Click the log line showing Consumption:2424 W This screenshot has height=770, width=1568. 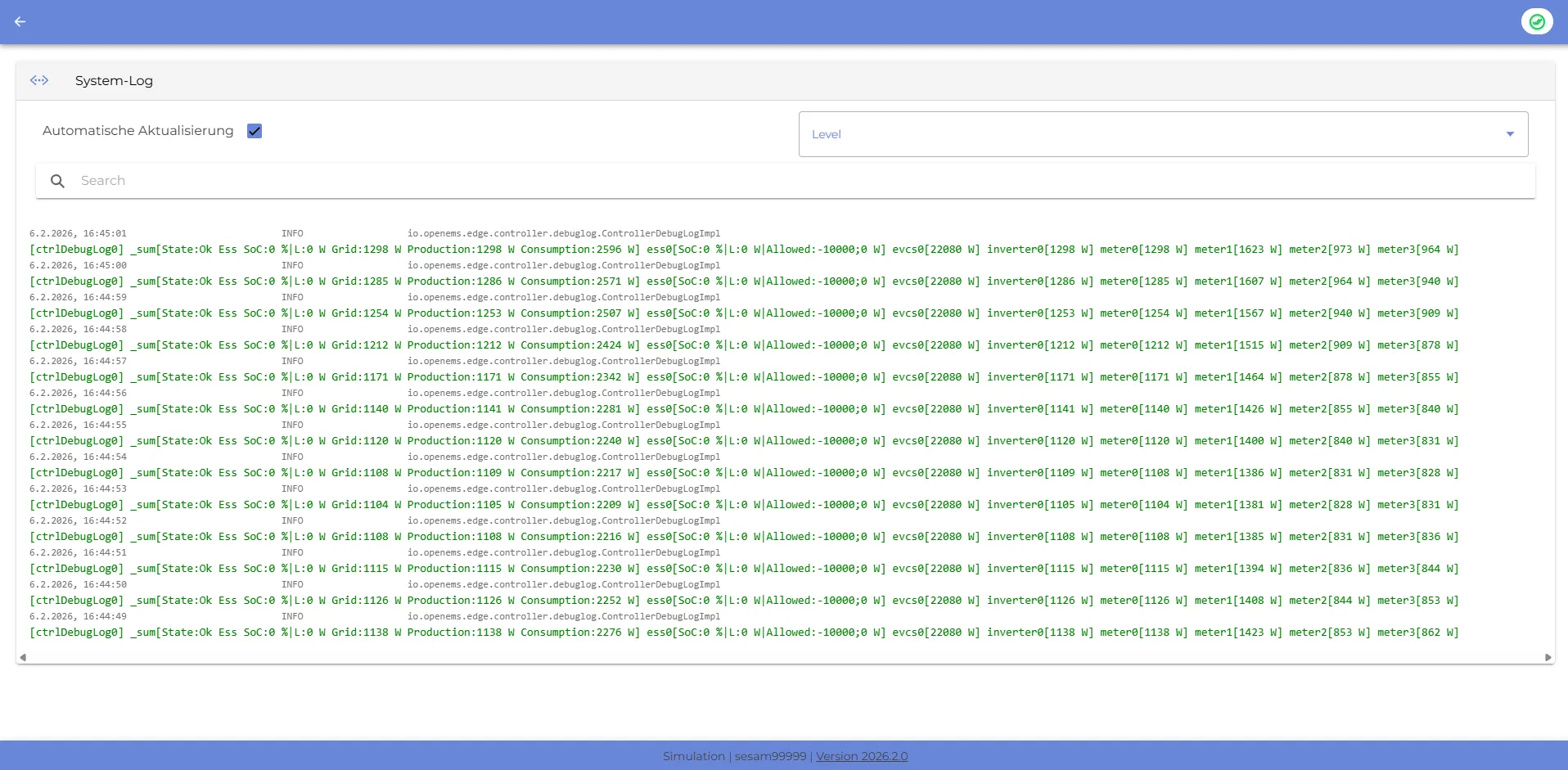point(743,345)
